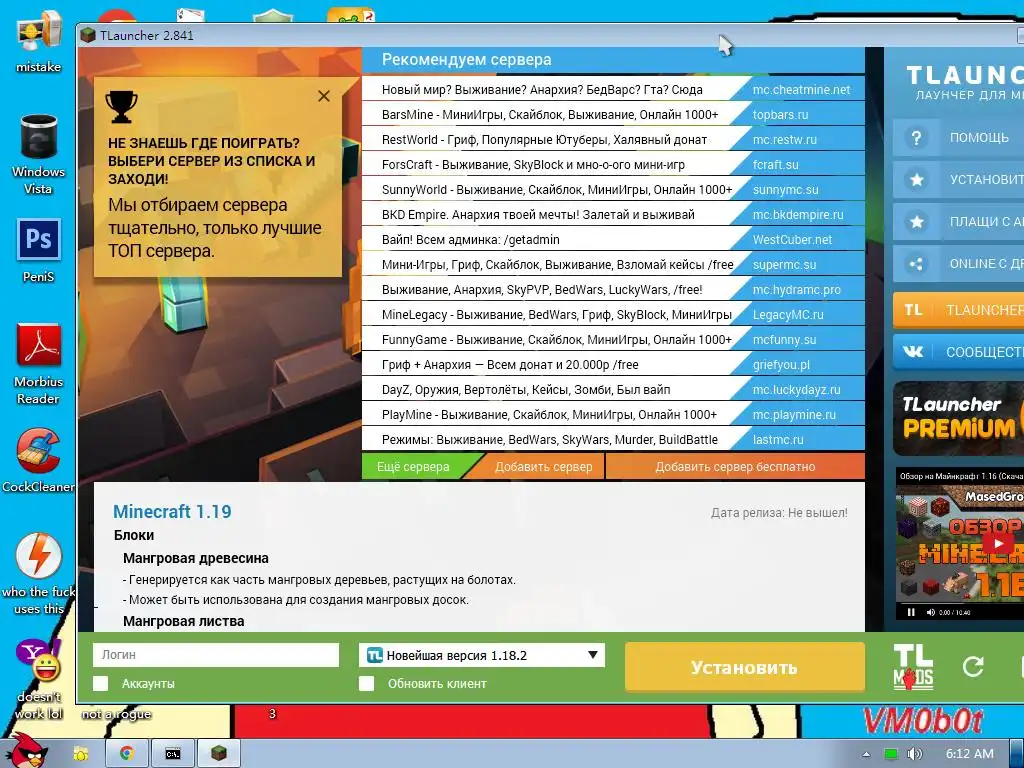Click the 6:12 AM taskbar clock
The height and width of the screenshot is (768, 1024).
(970, 754)
